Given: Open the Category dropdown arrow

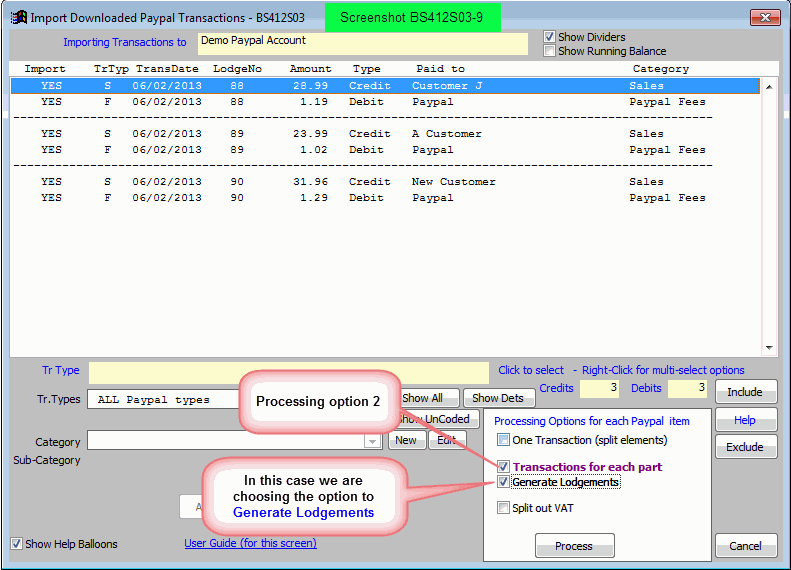Looking at the screenshot, I should pos(372,441).
